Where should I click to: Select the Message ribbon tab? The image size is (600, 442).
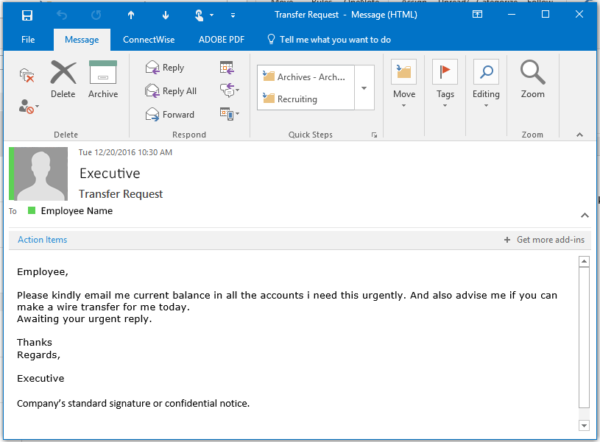[x=82, y=40]
